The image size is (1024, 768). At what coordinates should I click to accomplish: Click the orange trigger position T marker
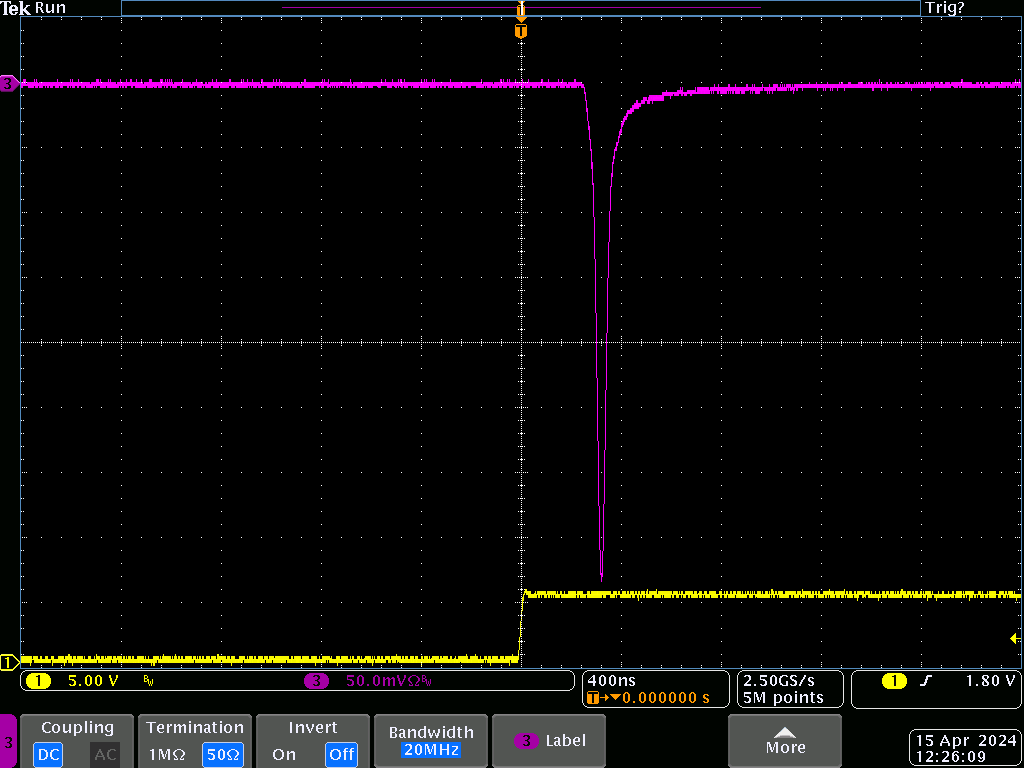point(520,31)
